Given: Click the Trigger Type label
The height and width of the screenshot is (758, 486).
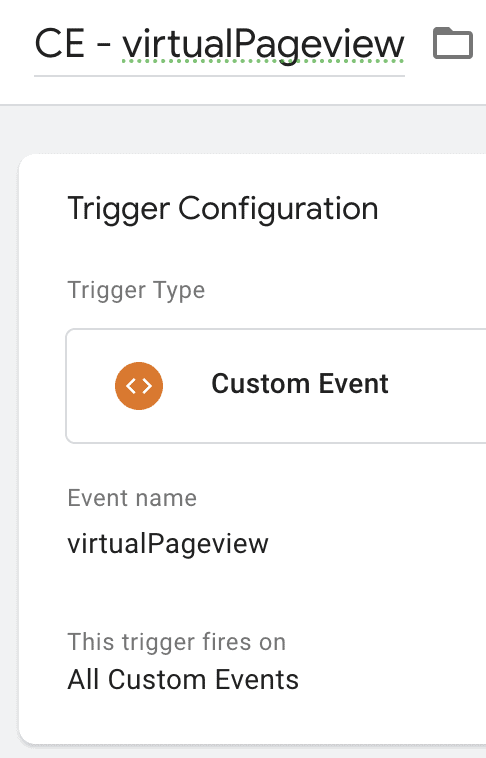Looking at the screenshot, I should click(136, 291).
